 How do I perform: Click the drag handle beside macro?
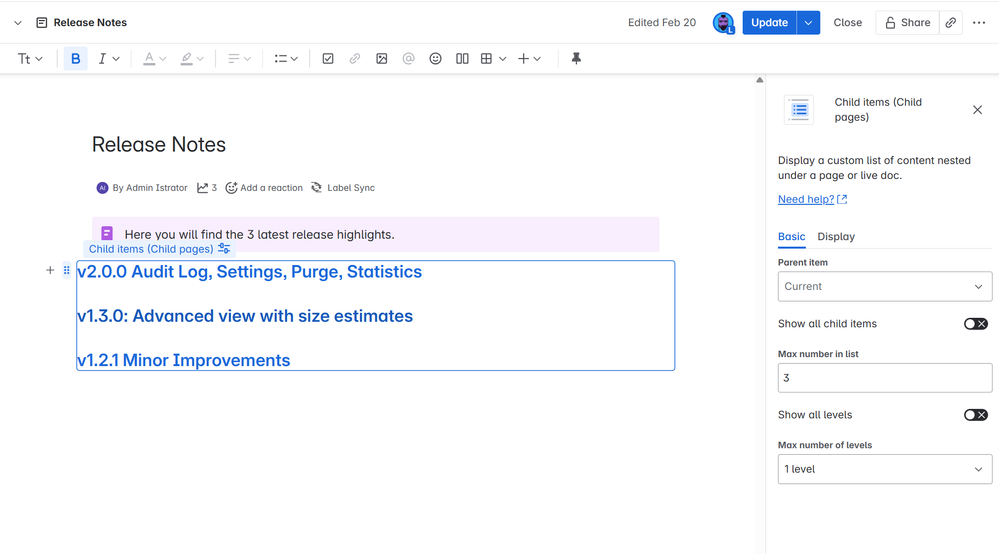coord(66,270)
